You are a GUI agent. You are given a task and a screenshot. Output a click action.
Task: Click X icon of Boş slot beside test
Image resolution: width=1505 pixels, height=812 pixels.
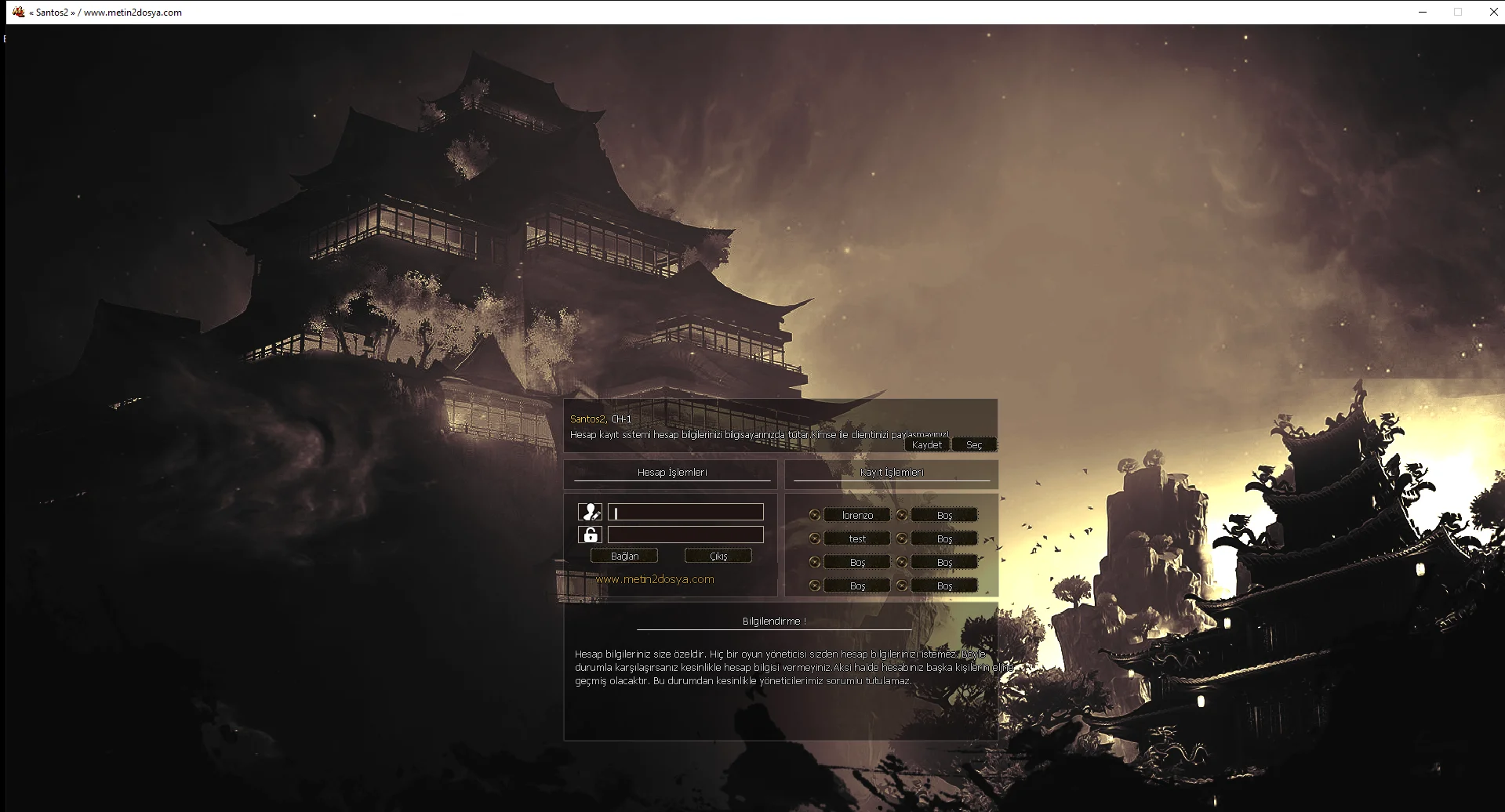pos(902,538)
